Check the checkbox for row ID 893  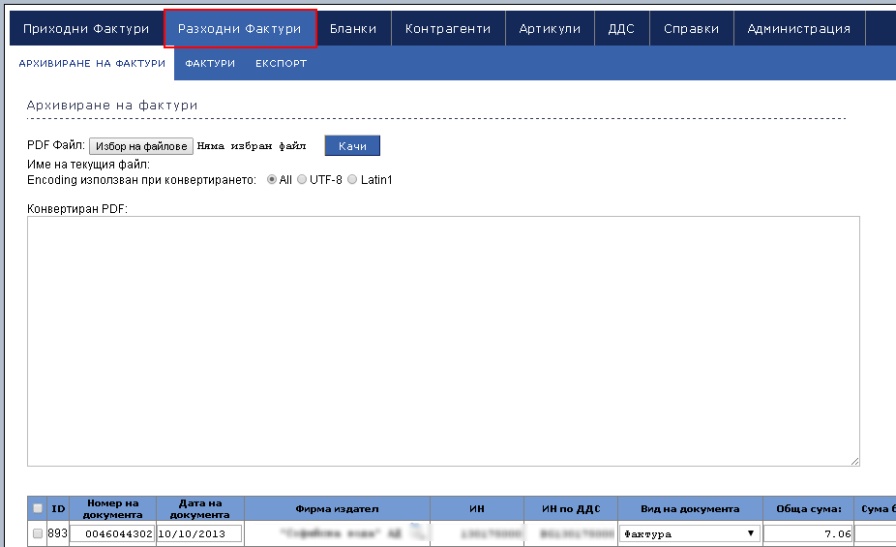tap(38, 533)
